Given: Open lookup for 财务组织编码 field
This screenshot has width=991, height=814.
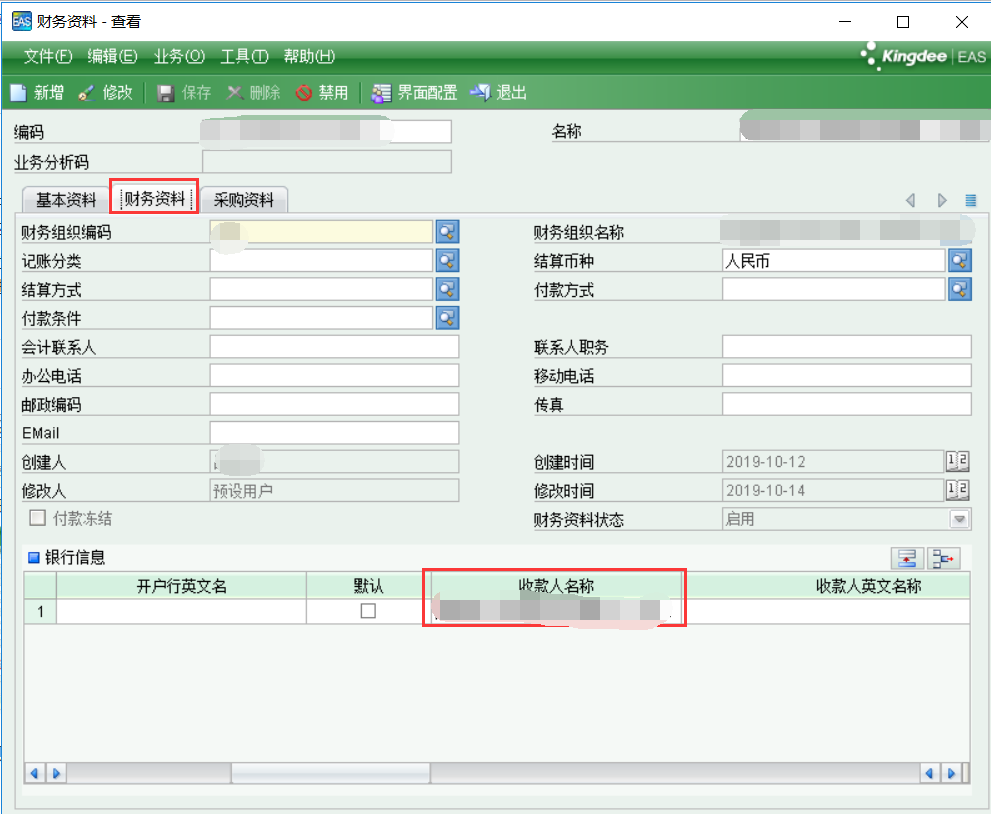Looking at the screenshot, I should coord(447,232).
